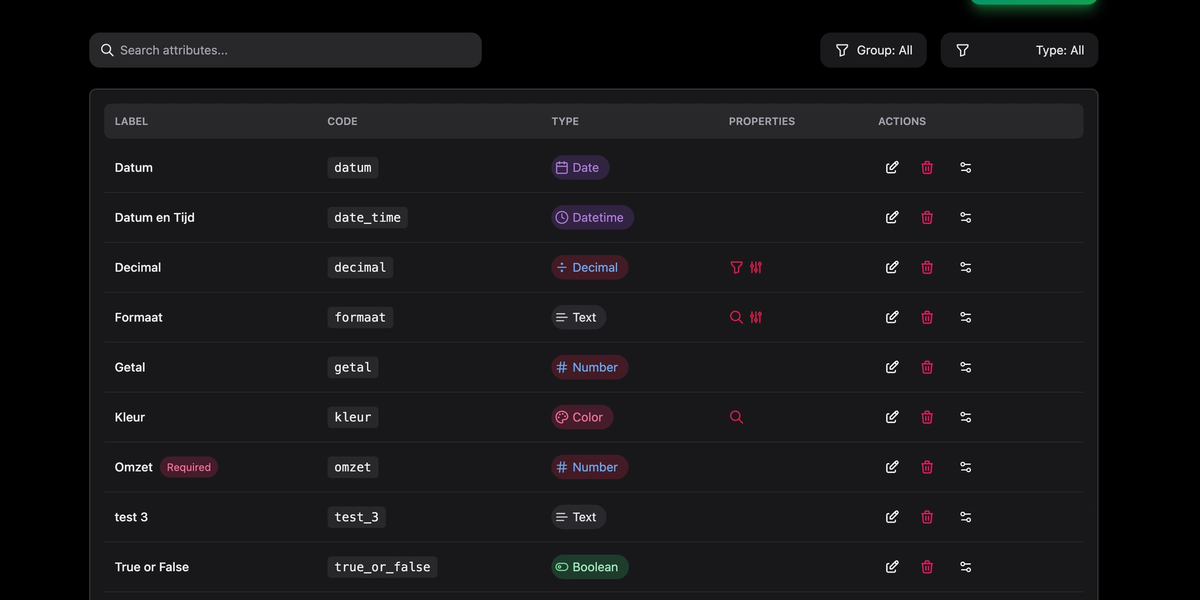Image resolution: width=1200 pixels, height=600 pixels.
Task: Click the date_time code chip
Action: pos(367,218)
